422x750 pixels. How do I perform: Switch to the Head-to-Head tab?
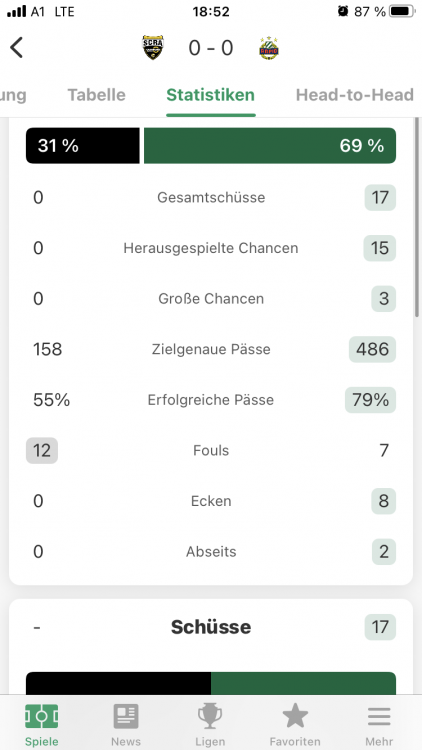[x=355, y=95]
